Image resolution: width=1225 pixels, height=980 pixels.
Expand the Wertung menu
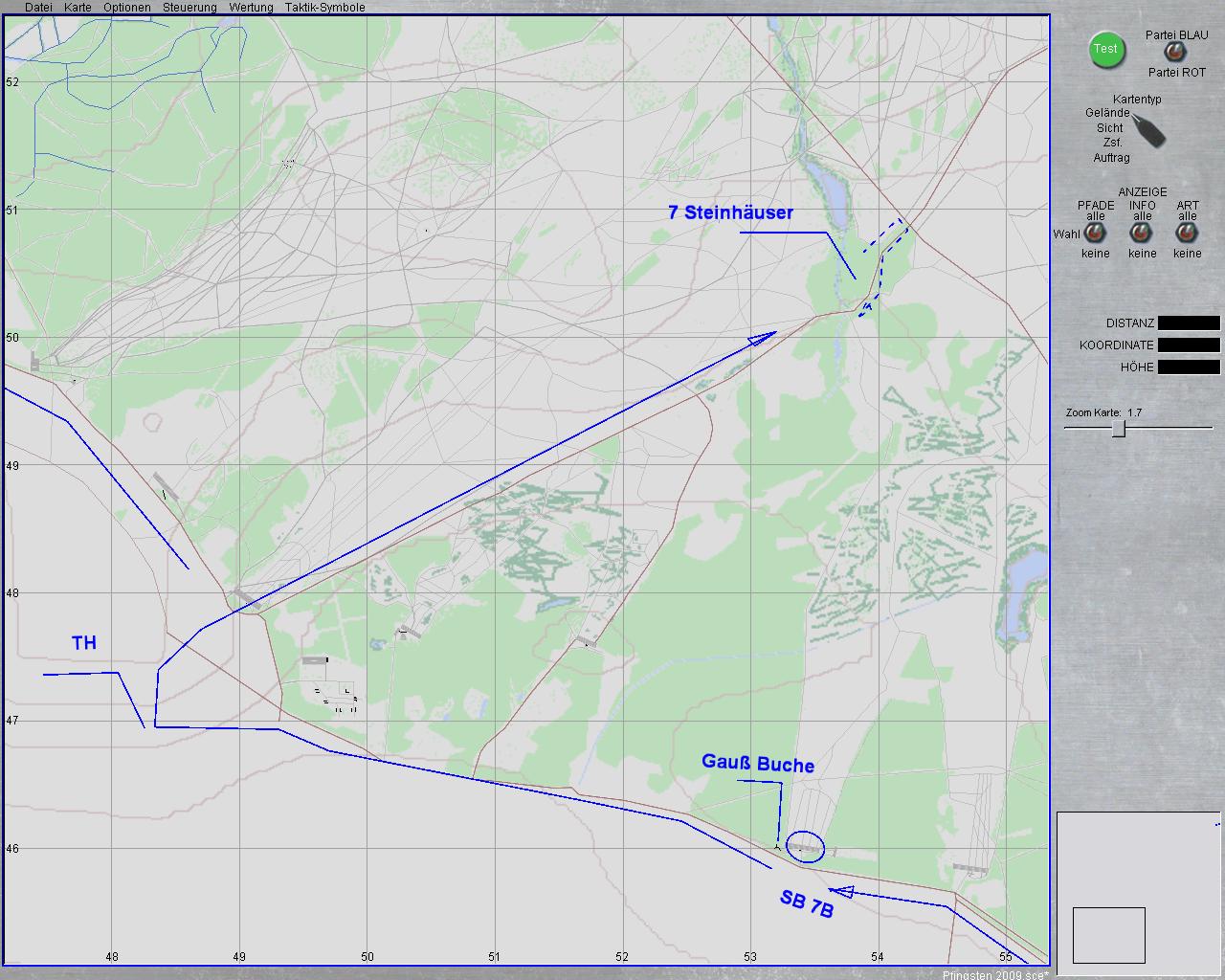[251, 8]
